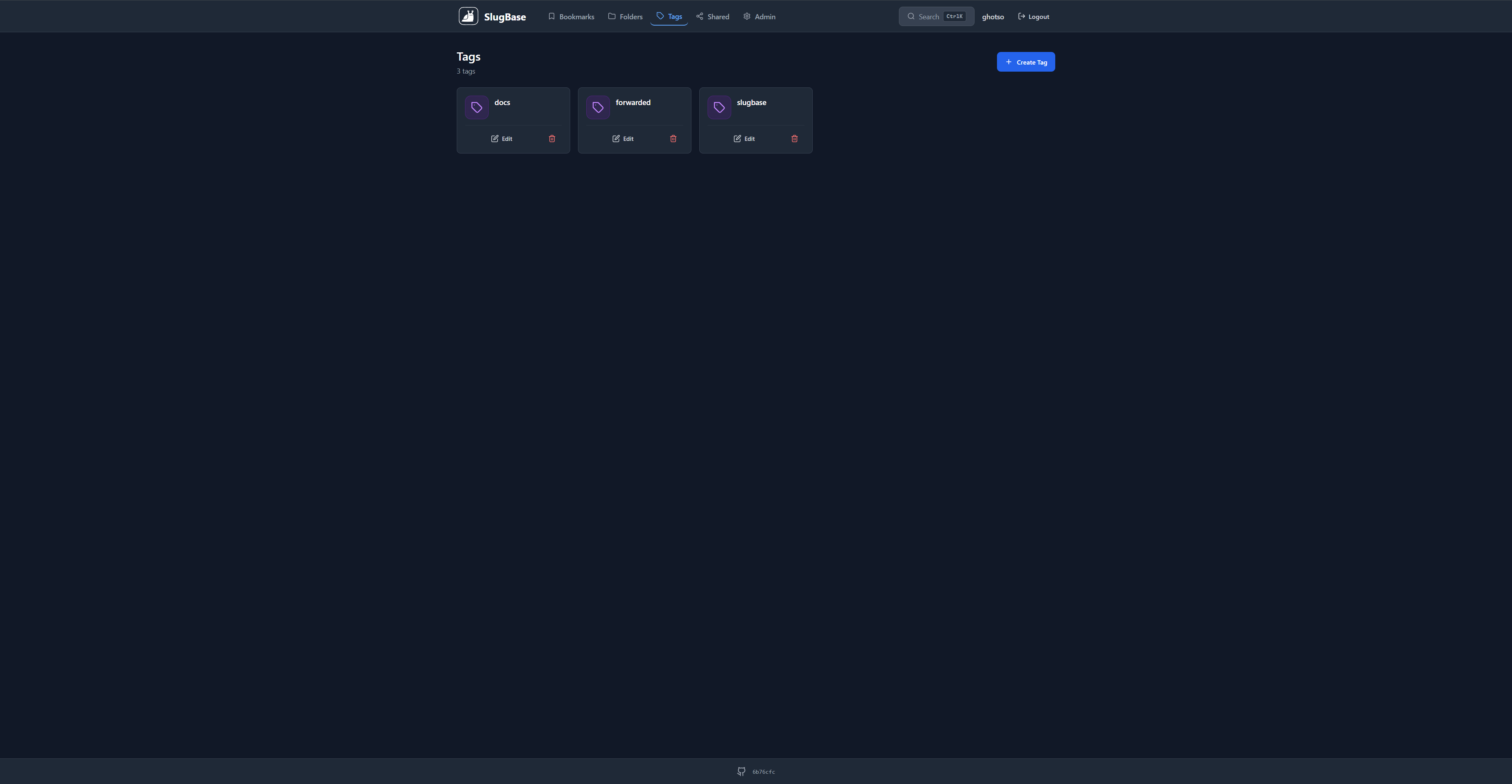Image resolution: width=1512 pixels, height=784 pixels.
Task: Click the search magnifier icon
Action: 911,17
